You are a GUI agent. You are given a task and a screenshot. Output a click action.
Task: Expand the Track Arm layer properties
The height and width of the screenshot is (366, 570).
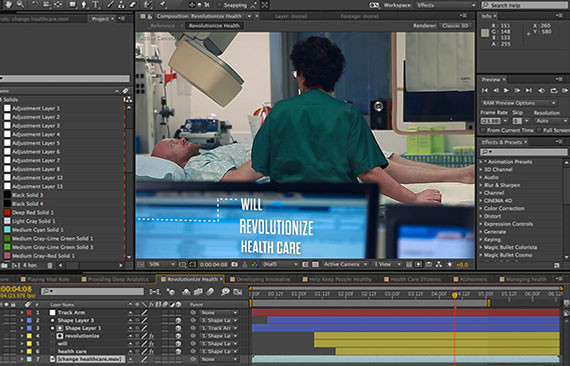(x=22, y=313)
